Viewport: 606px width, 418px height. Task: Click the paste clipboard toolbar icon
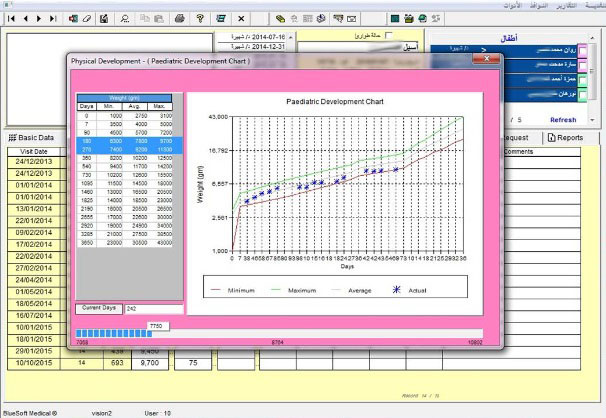point(158,19)
